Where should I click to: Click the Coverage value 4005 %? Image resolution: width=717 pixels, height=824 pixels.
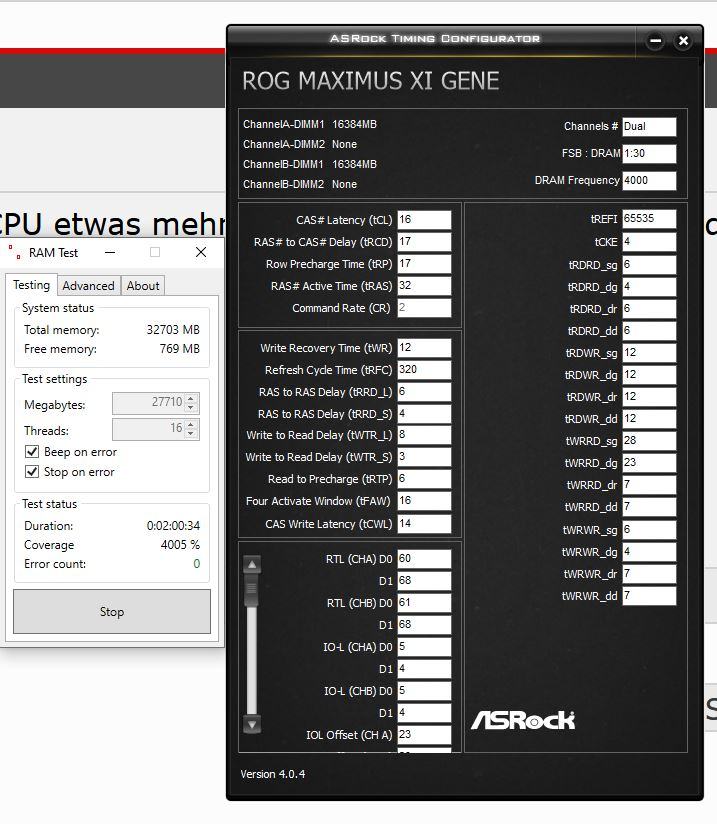180,545
